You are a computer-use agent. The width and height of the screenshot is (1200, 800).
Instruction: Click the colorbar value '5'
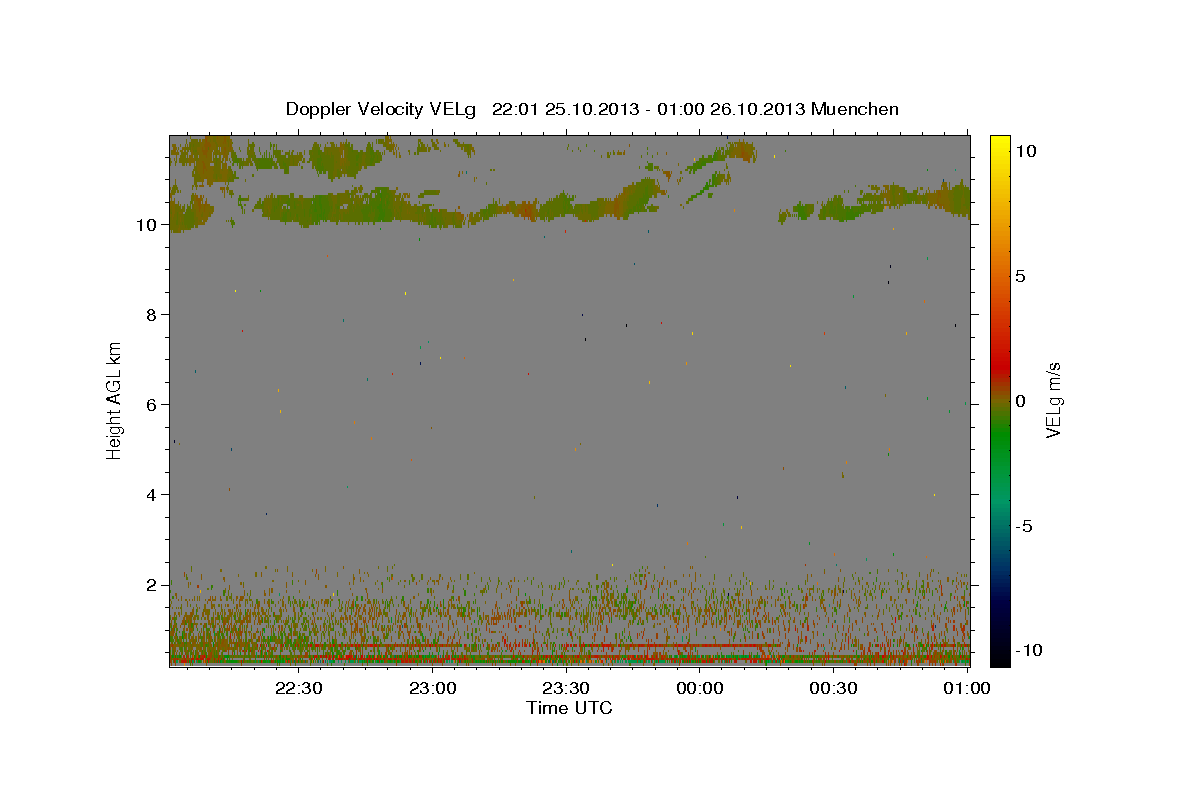tap(1021, 276)
